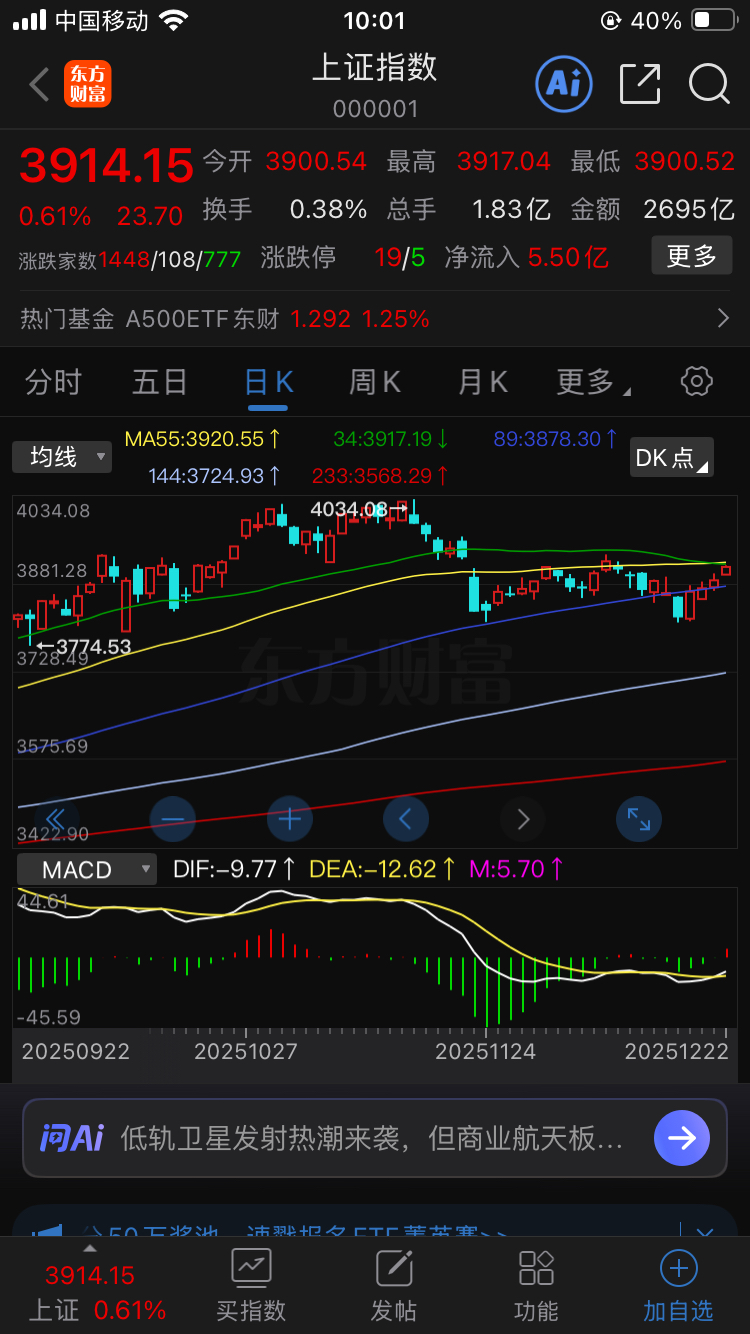Tap the 涨跌家数 1448/108/777 text

click(130, 260)
